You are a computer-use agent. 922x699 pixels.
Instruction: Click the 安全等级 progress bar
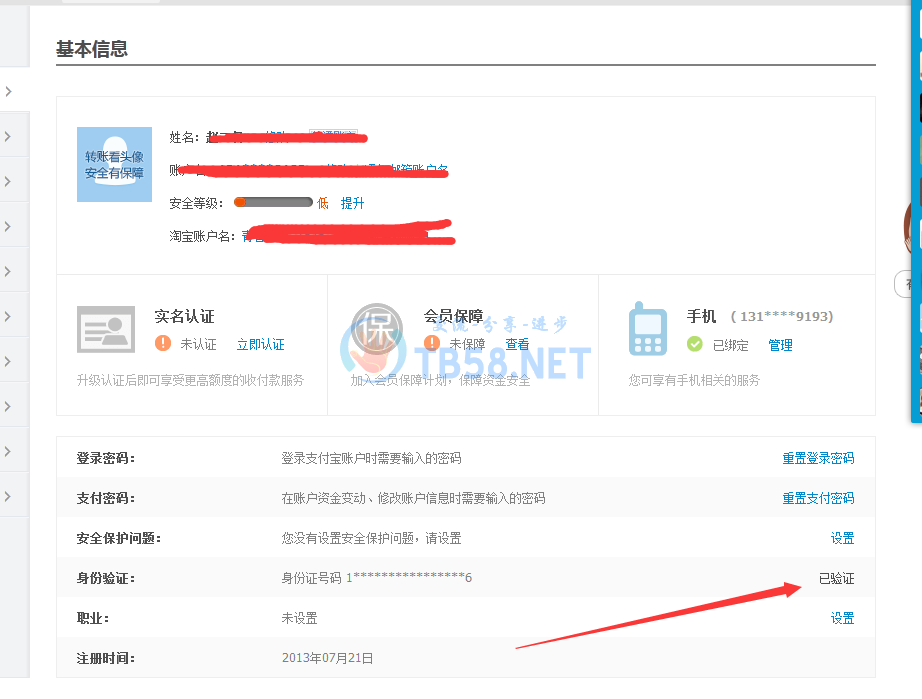(273, 203)
